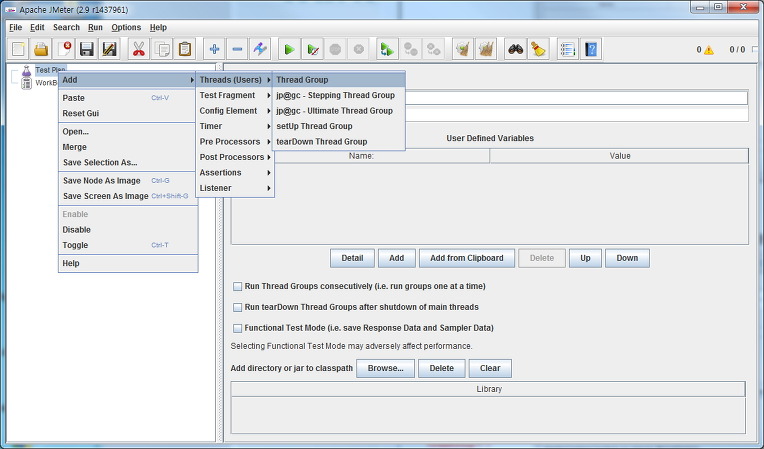
Task: Select tearDown Thread Group
Action: point(339,142)
